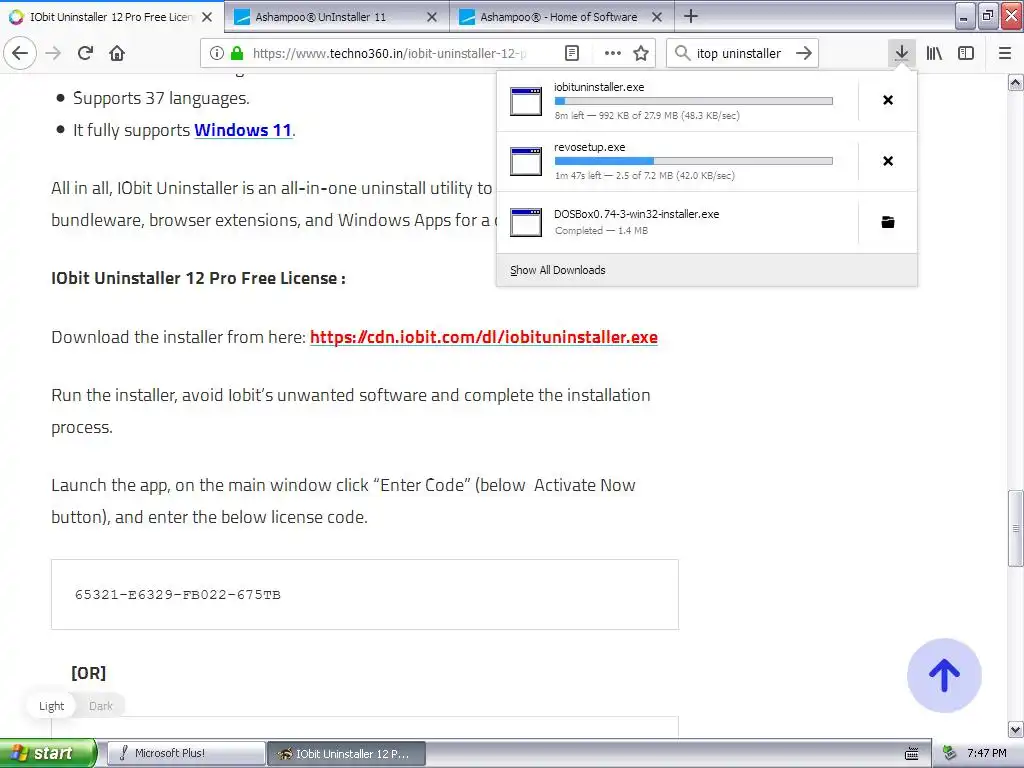Select IObit Uninstaller 12 P… taskbar button
Image resolution: width=1024 pixels, height=768 pixels.
click(346, 754)
